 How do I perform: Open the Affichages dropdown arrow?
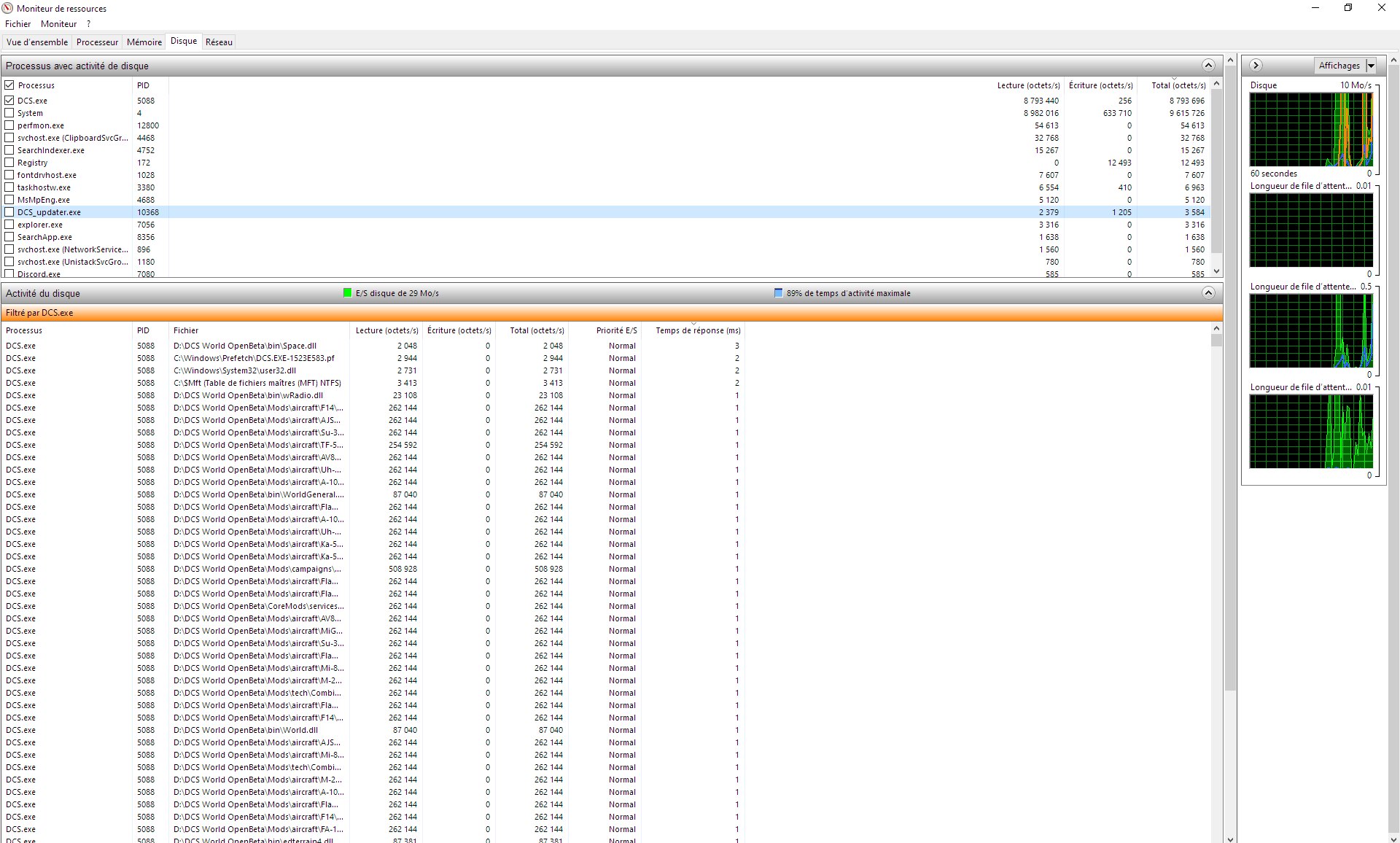[x=1371, y=66]
